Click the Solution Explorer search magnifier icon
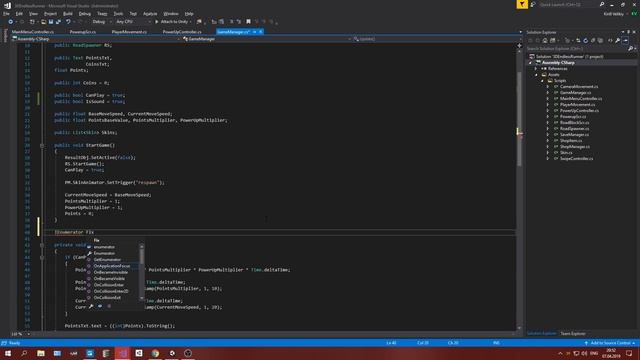This screenshot has height=360, width=640. click(631, 49)
